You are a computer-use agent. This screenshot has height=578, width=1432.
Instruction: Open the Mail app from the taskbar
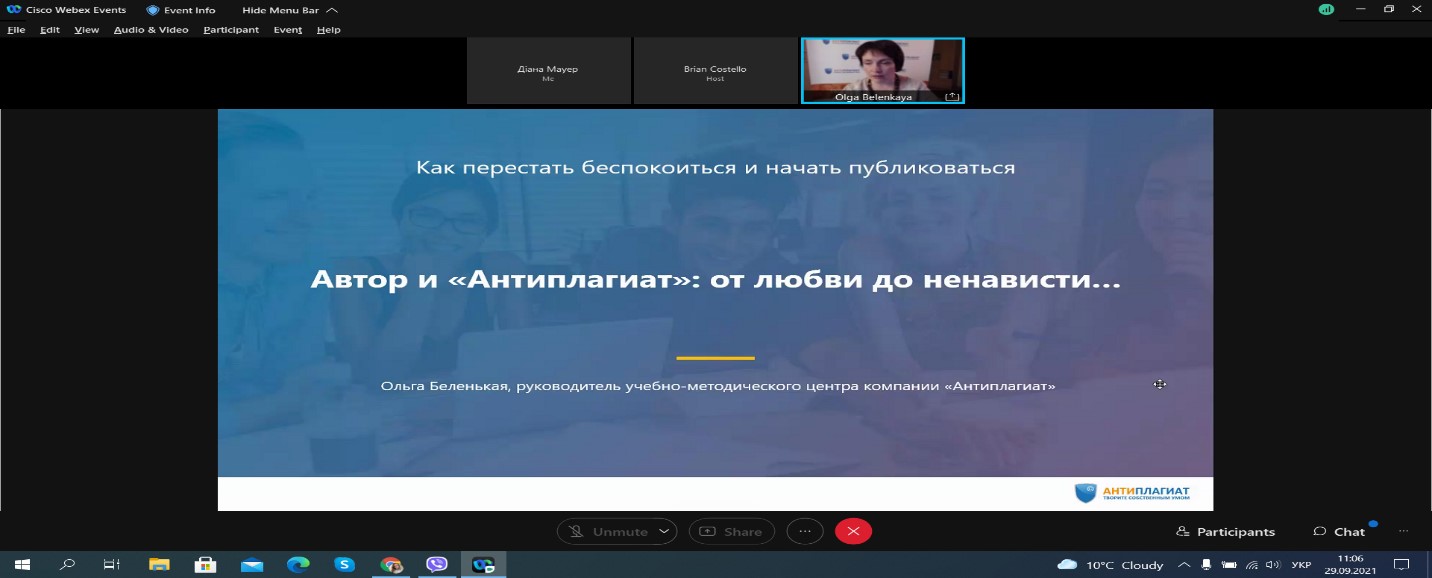[x=252, y=565]
